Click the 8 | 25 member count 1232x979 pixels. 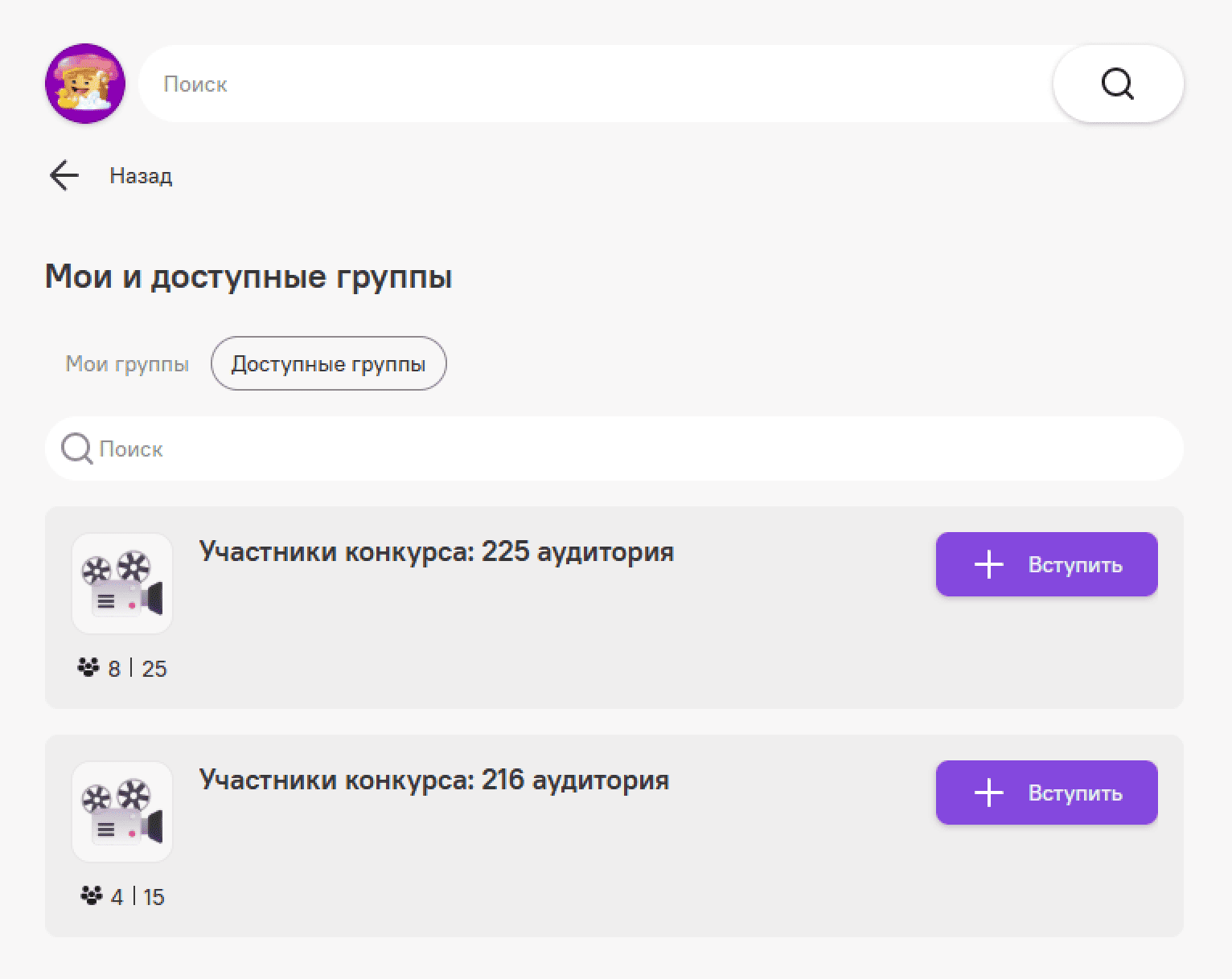[138, 669]
